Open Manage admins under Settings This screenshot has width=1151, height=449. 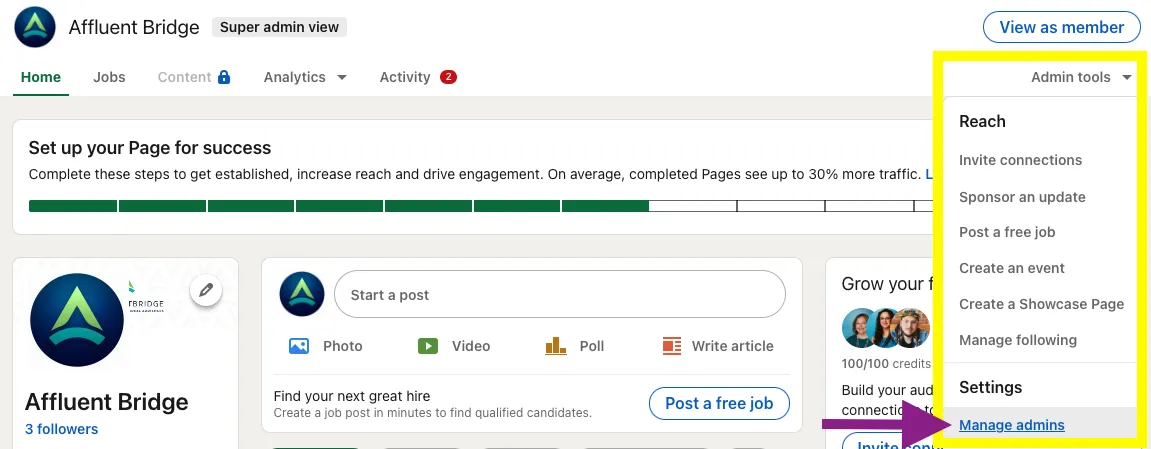tap(1011, 425)
